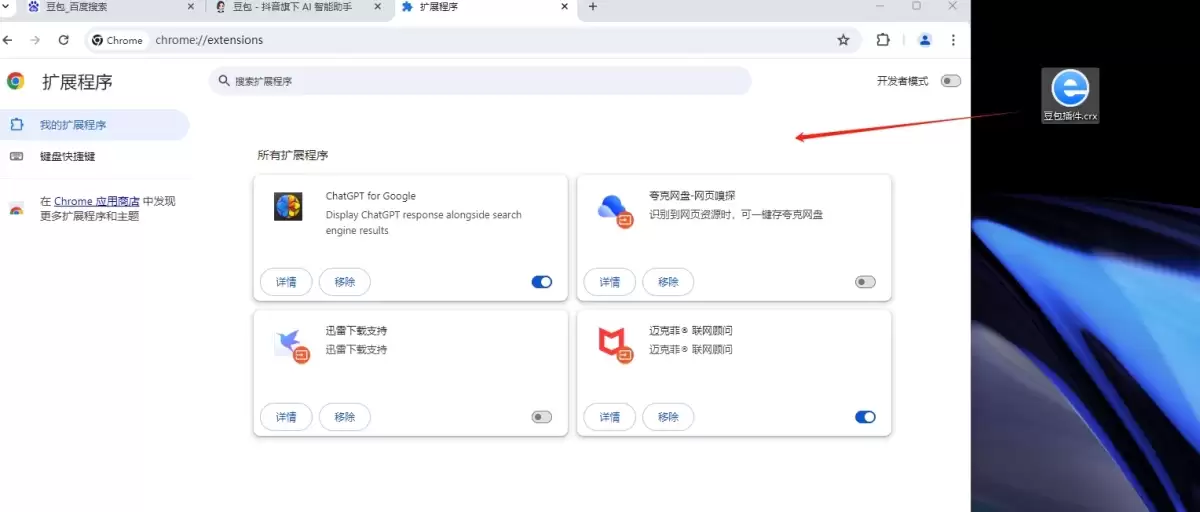Disable 迈克菲 联网顾问 toggle
This screenshot has height=512, width=1200.
click(x=865, y=417)
